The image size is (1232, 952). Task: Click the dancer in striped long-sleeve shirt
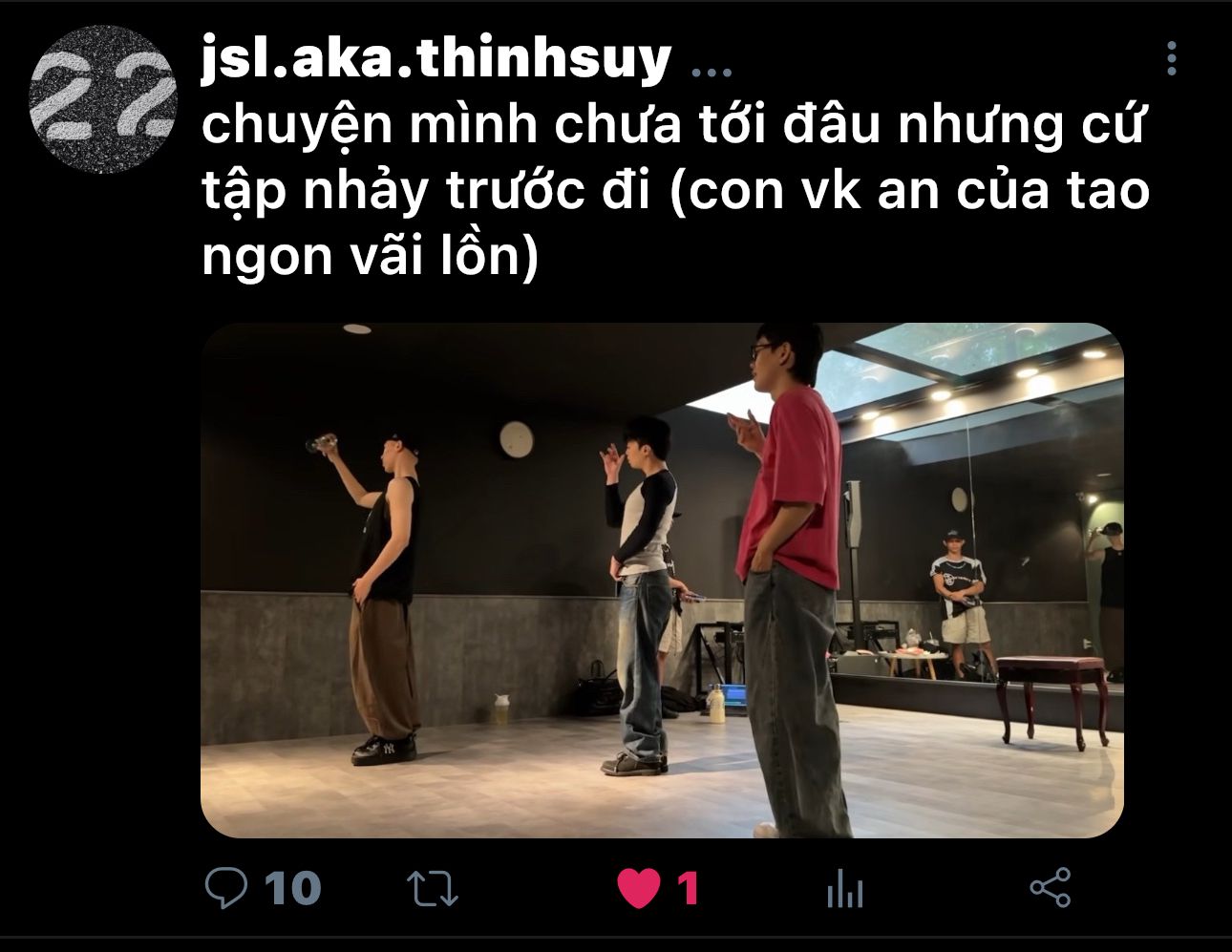tap(641, 594)
